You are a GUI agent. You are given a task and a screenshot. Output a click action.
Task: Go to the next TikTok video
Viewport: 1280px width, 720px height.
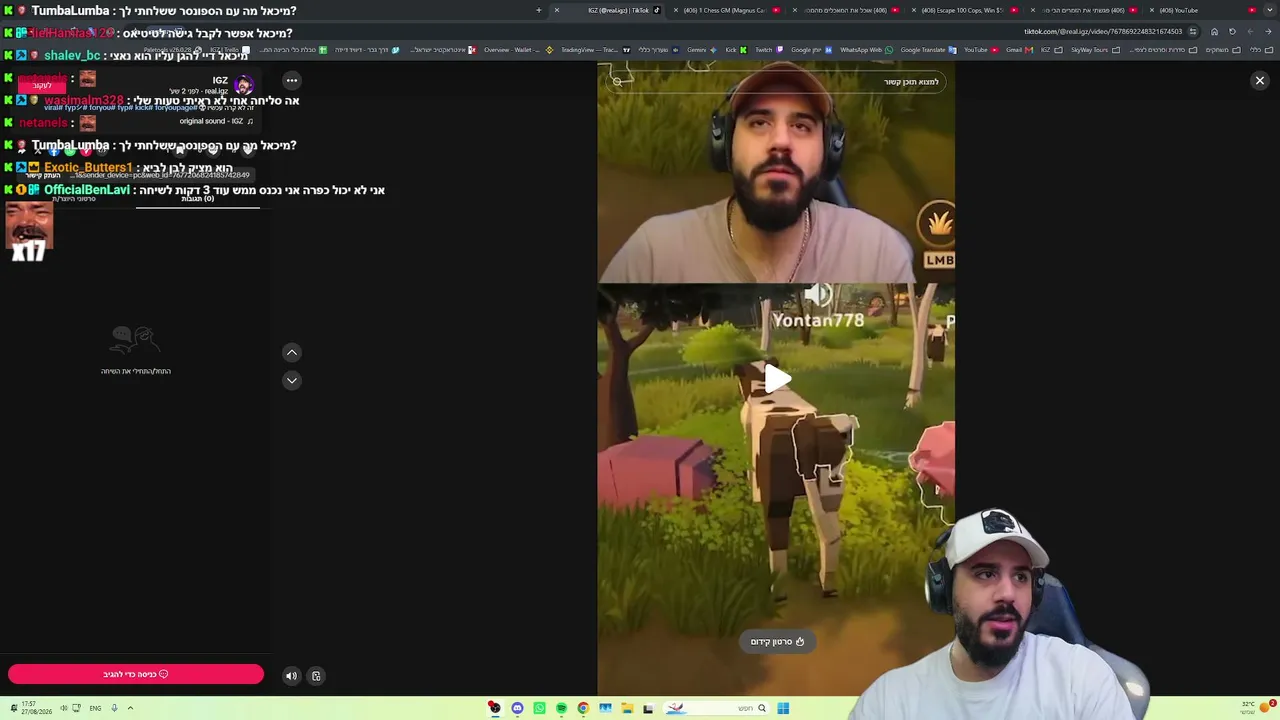point(292,380)
